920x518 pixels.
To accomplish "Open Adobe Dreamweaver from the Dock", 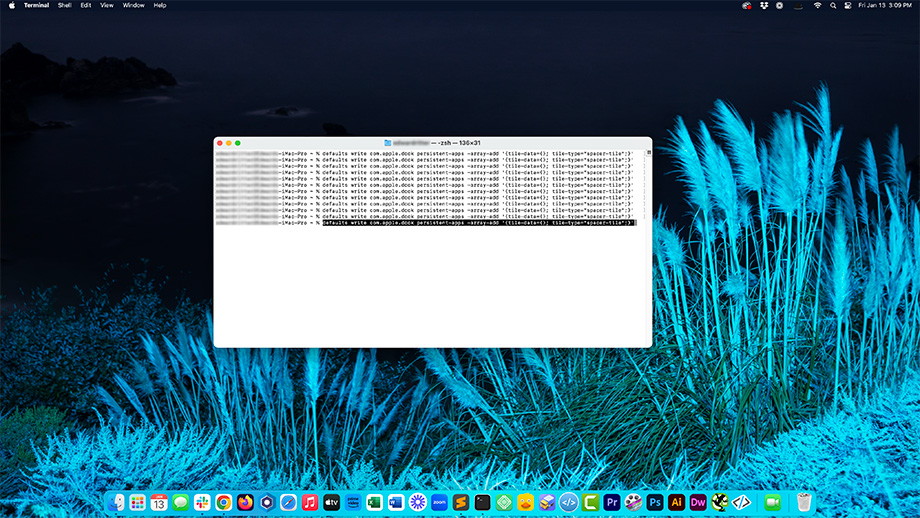I will 698,502.
